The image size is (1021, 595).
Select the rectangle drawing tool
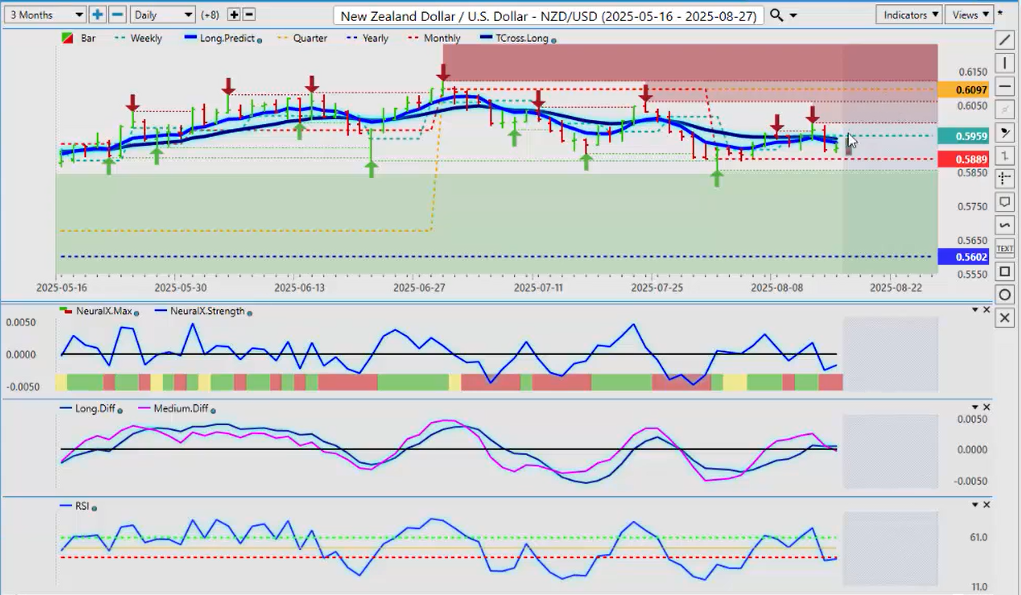point(1005,271)
